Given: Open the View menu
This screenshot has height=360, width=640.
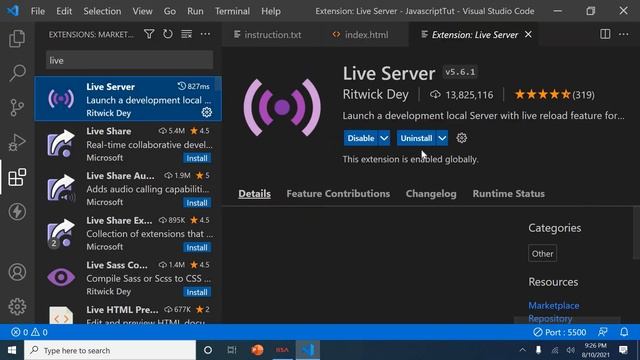Looking at the screenshot, I should point(142,11).
